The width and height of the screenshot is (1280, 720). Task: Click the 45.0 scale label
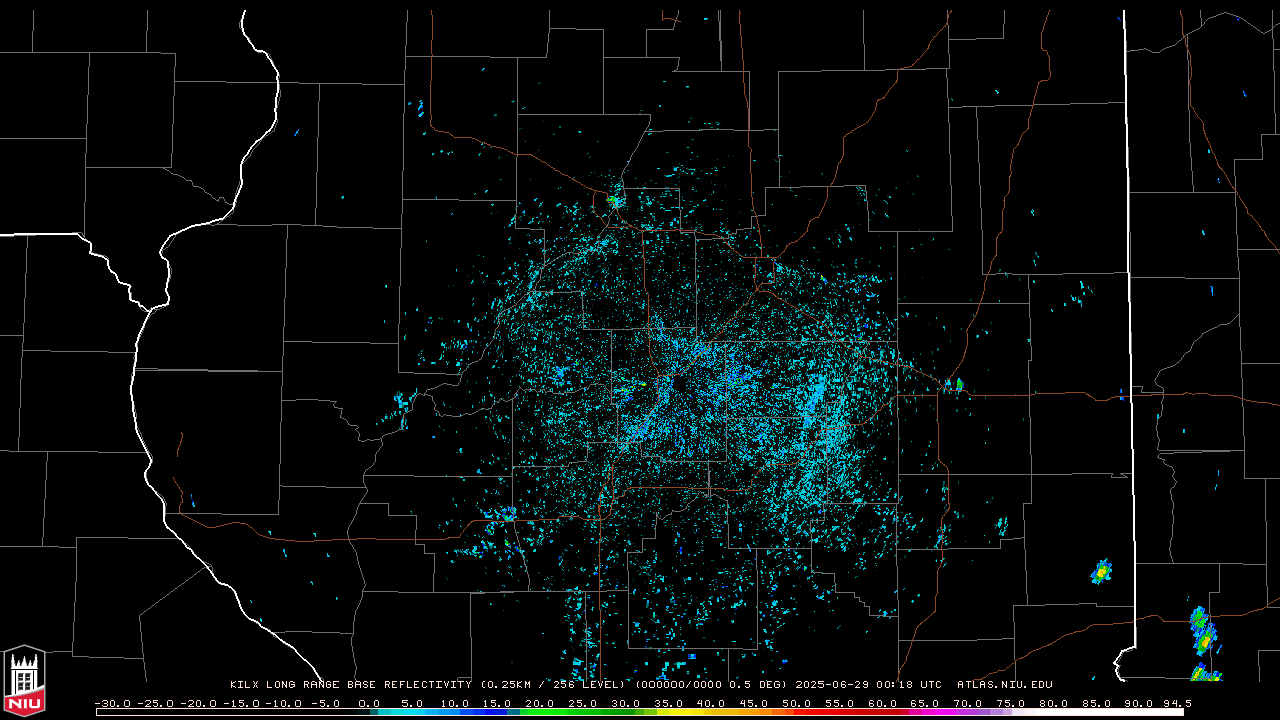click(754, 704)
